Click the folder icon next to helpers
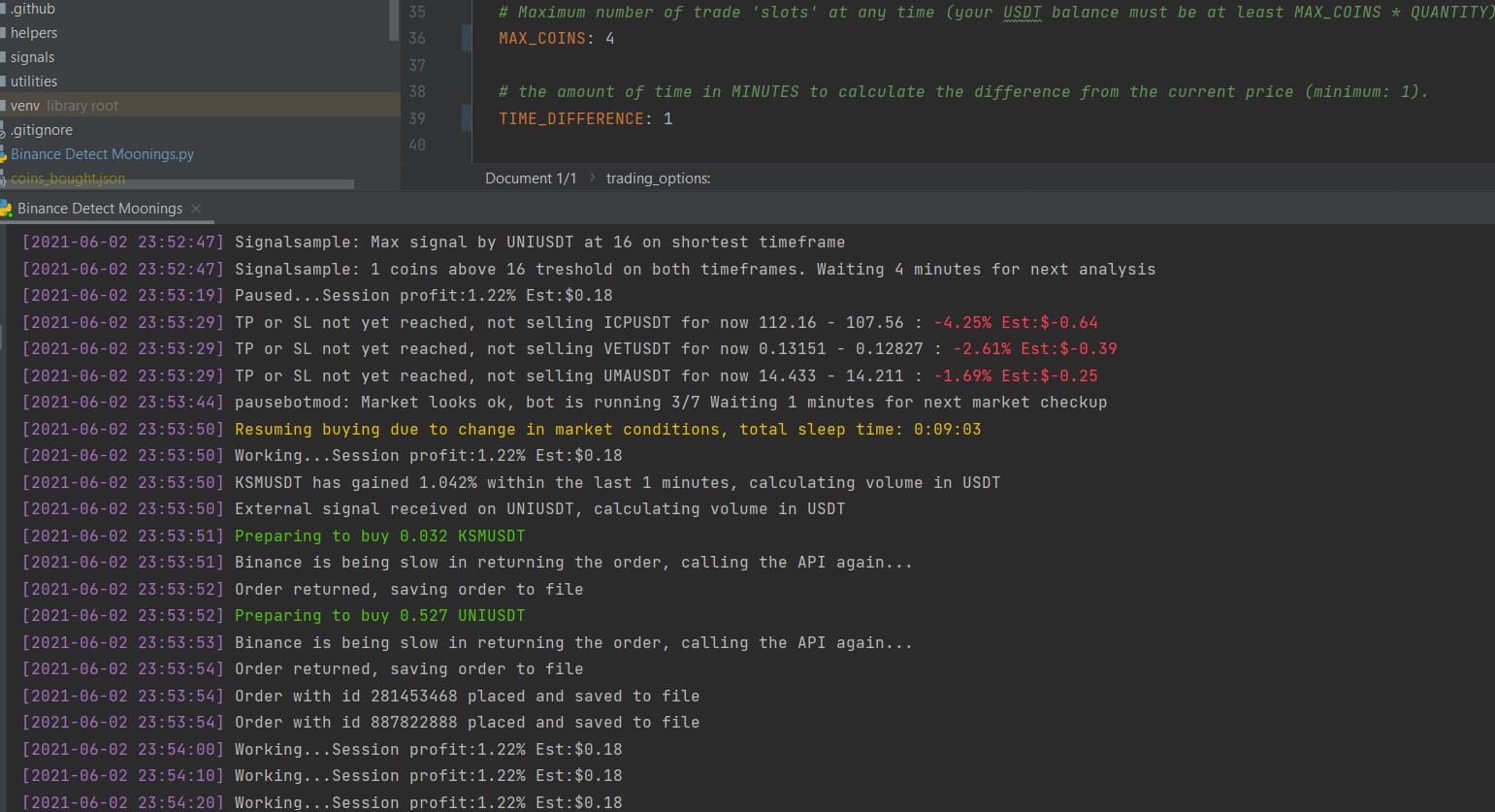 pyautogui.click(x=4, y=32)
